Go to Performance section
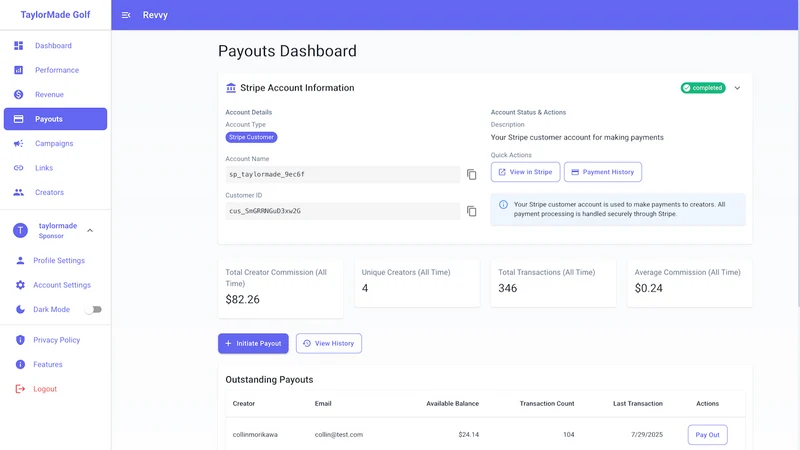The height and width of the screenshot is (450, 800). [x=56, y=70]
